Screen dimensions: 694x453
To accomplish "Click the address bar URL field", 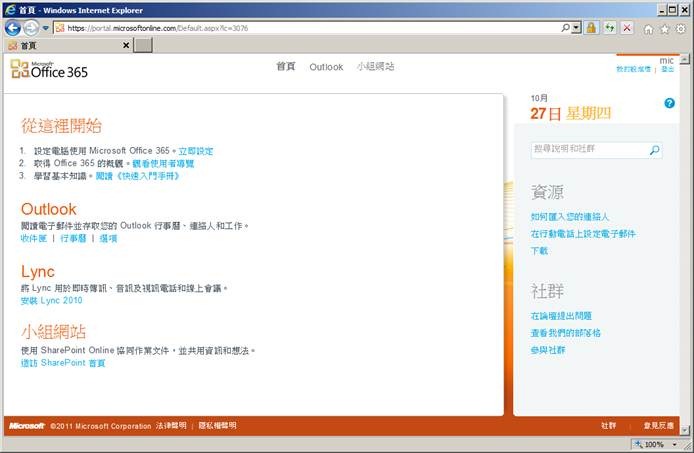I will (305, 28).
